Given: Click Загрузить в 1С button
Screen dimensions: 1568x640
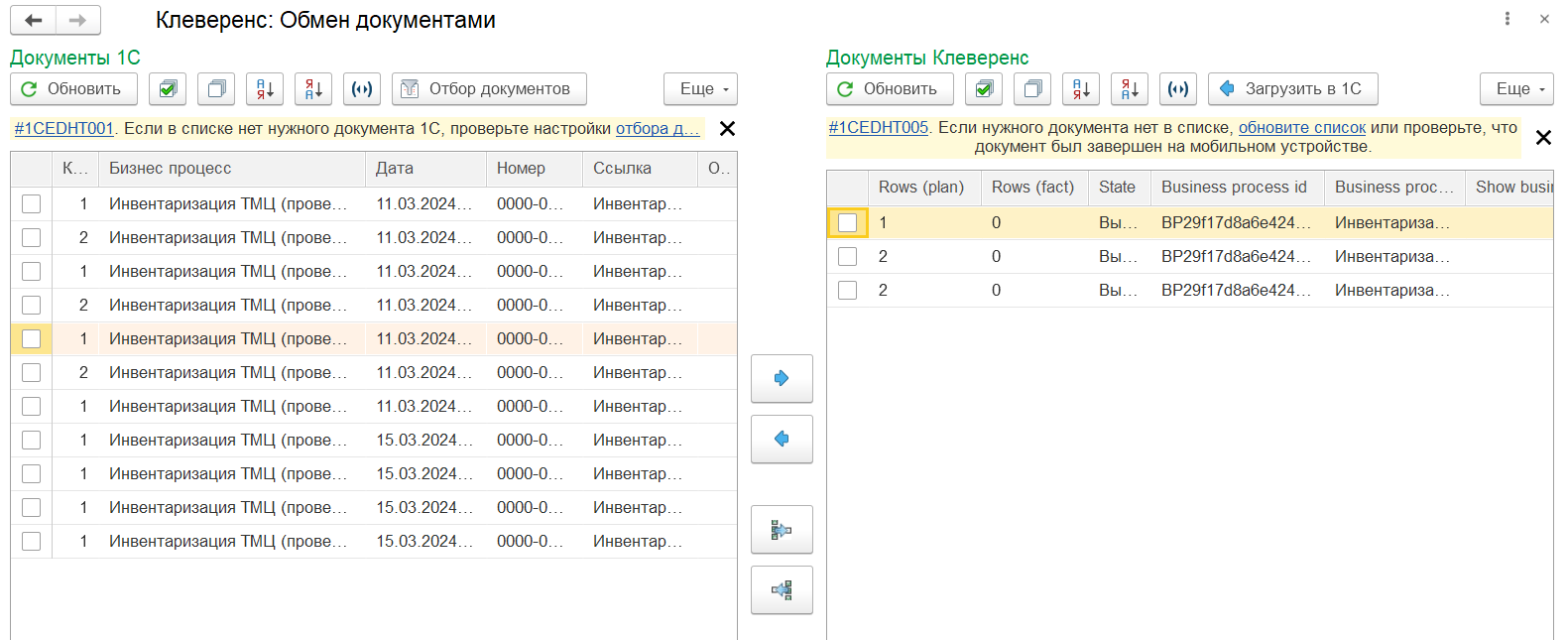Looking at the screenshot, I should (x=1292, y=89).
